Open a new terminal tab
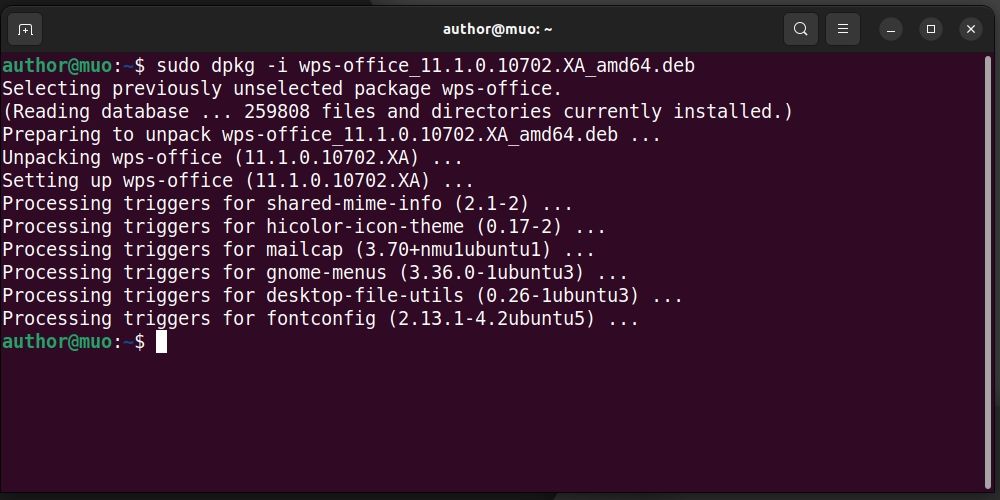This screenshot has width=1000, height=500. tap(26, 29)
